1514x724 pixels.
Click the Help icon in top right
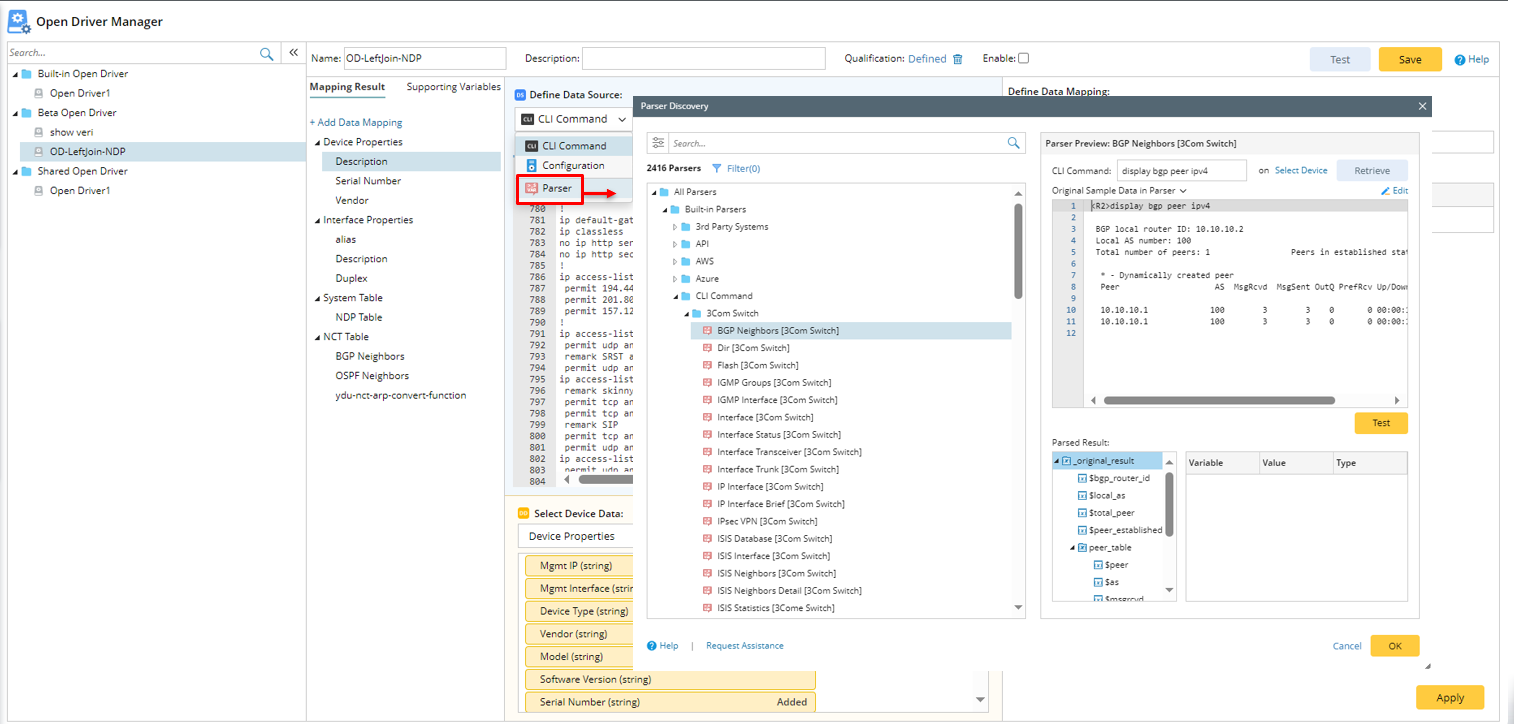point(1460,60)
